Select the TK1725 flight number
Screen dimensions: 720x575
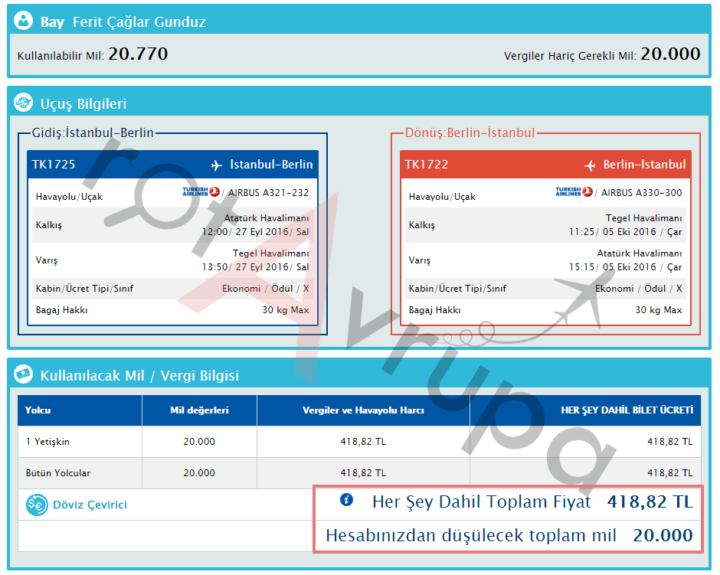(56, 165)
